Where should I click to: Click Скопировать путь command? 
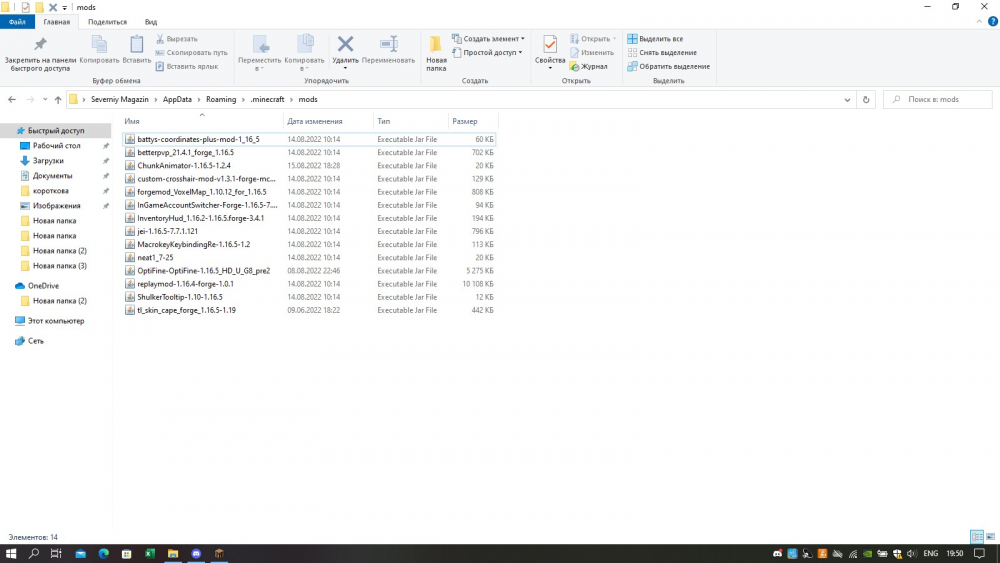click(191, 53)
